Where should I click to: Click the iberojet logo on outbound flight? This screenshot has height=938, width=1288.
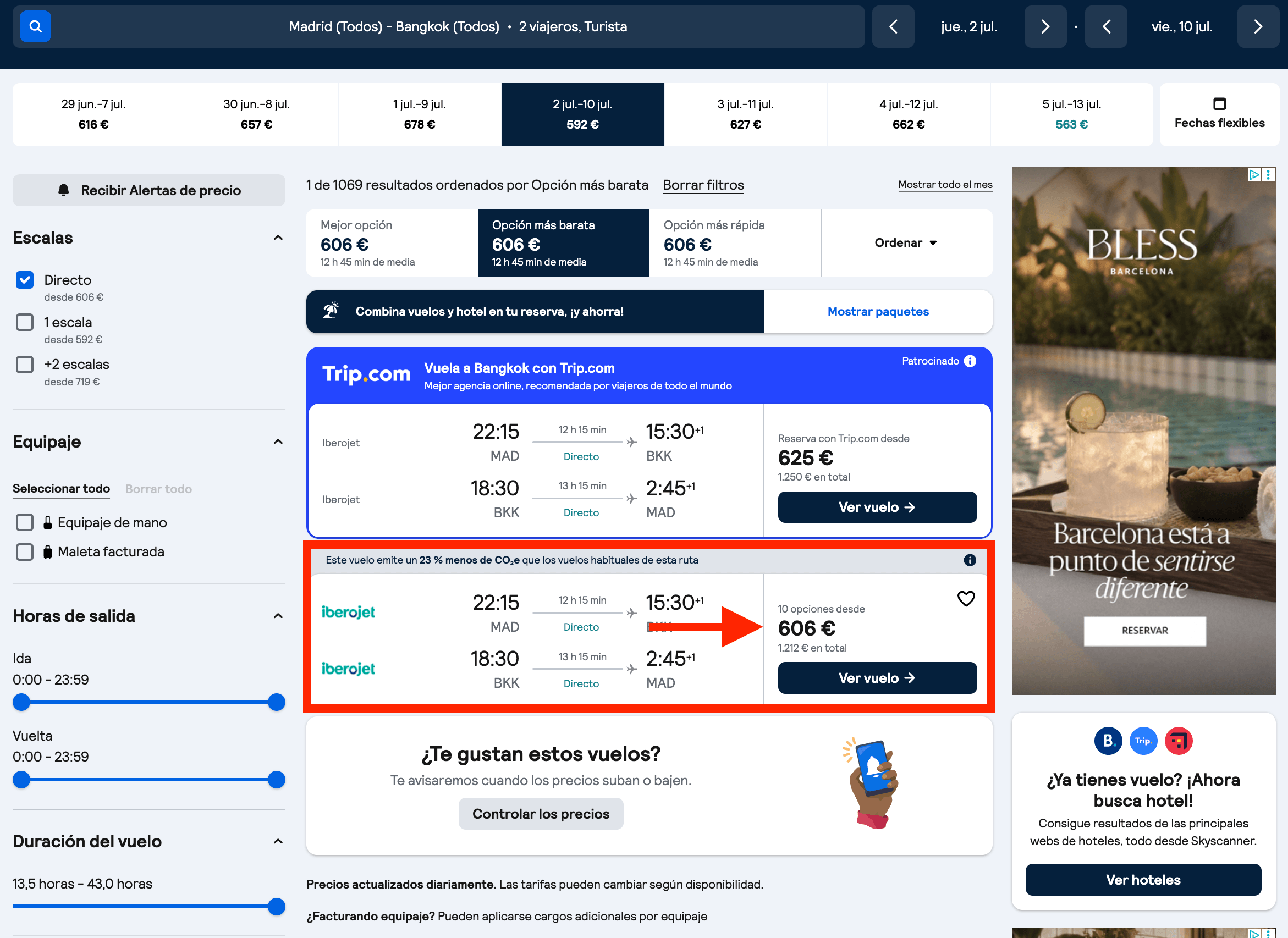[x=348, y=612]
